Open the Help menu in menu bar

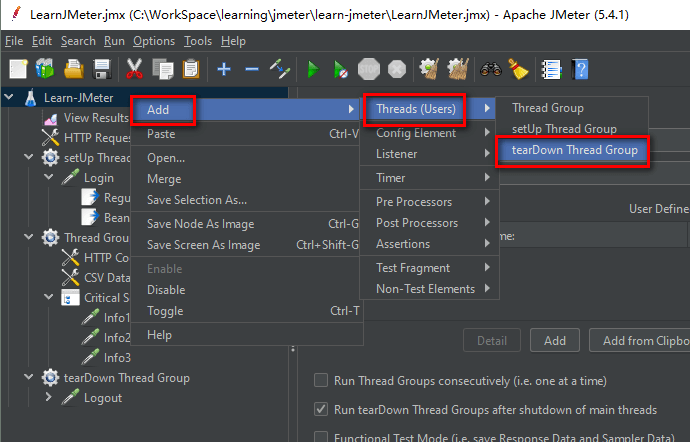coord(233,41)
